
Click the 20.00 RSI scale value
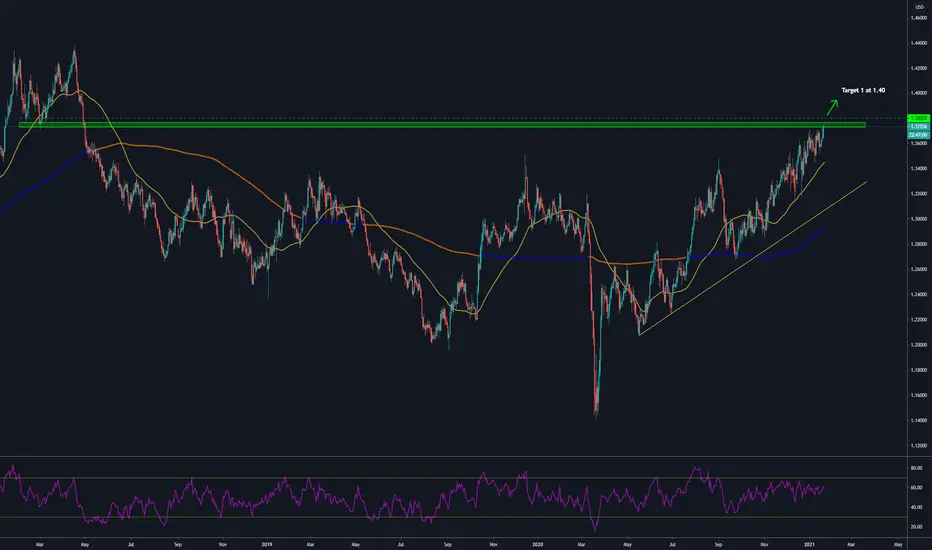[917, 527]
